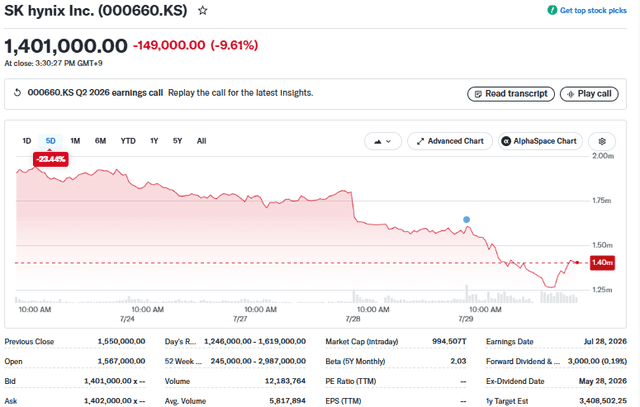
Task: Open the chart settings gear
Action: (x=602, y=141)
